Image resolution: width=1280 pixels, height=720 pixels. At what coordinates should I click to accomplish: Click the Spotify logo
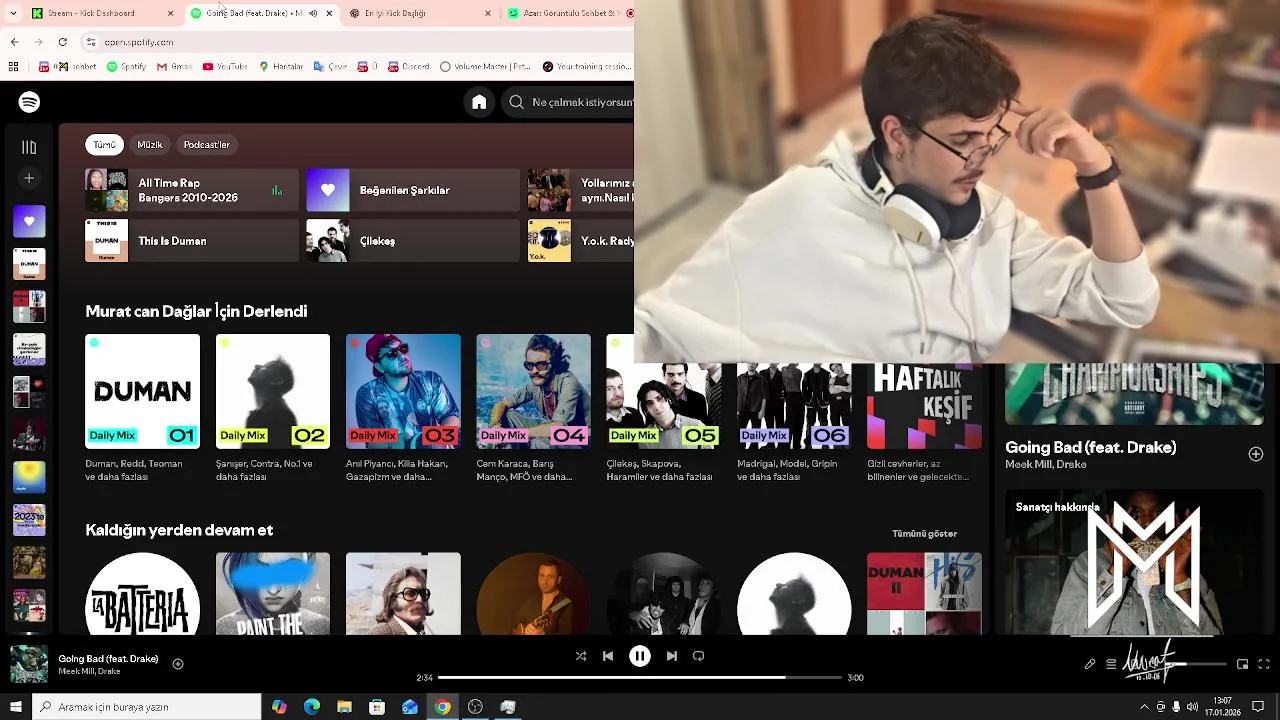click(29, 102)
